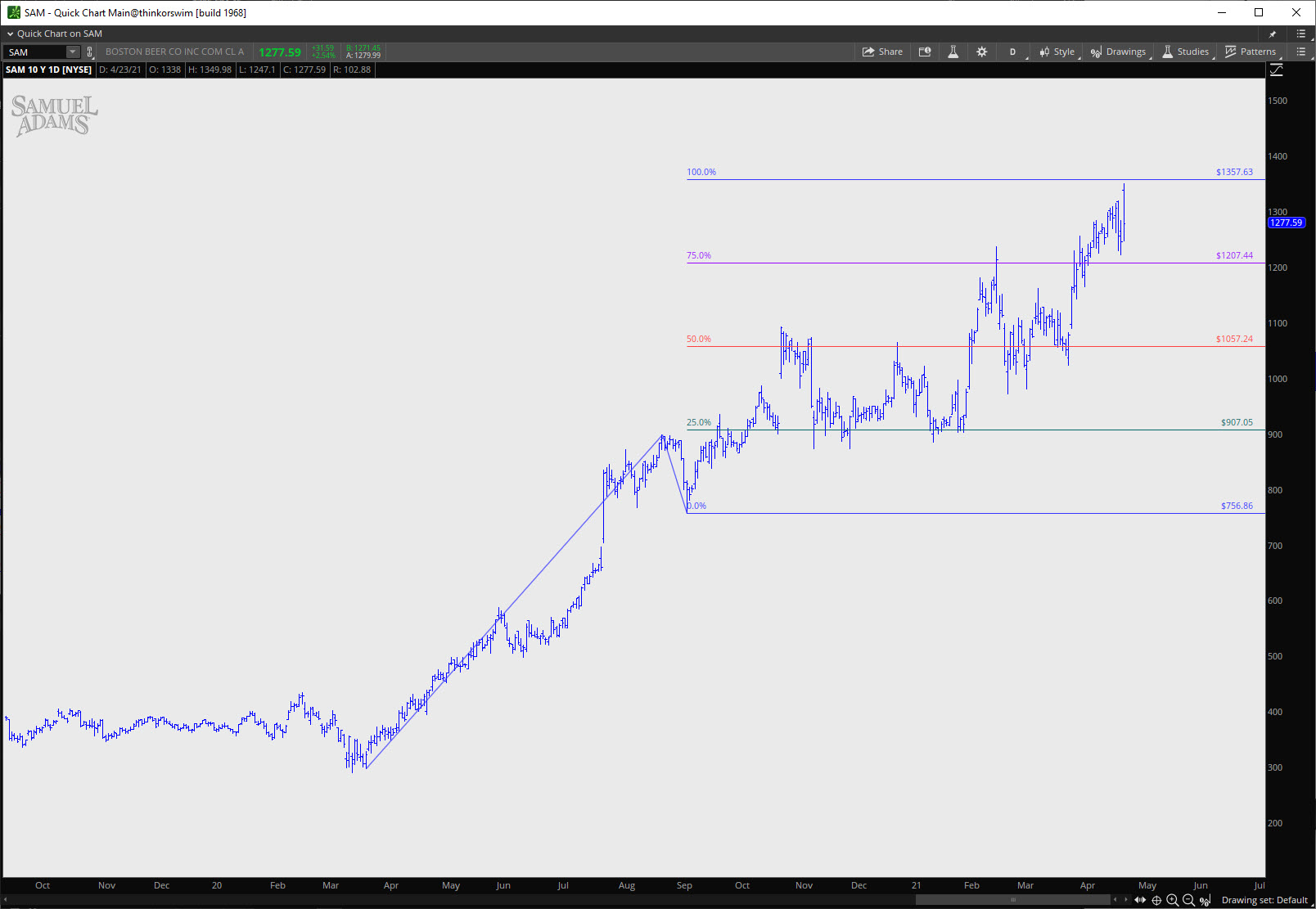The width and height of the screenshot is (1316, 909).
Task: Click the crosshair pointer icon at bottom
Action: (x=1156, y=900)
